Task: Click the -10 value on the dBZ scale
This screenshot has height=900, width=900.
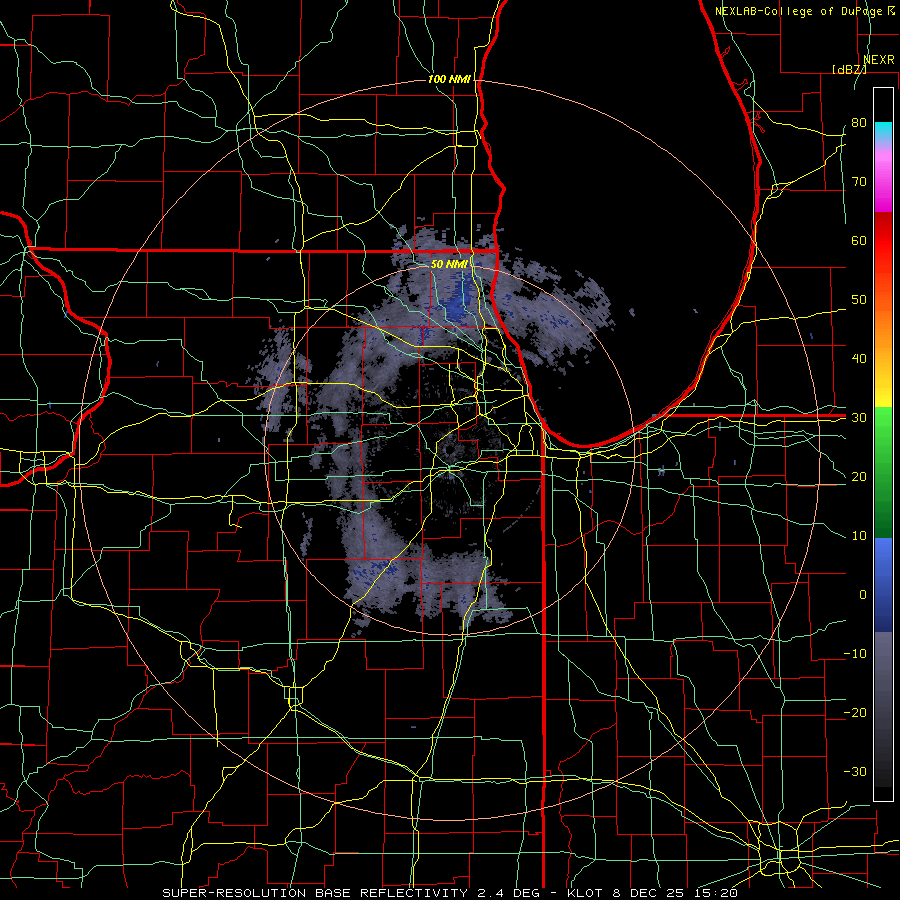Action: pos(855,654)
